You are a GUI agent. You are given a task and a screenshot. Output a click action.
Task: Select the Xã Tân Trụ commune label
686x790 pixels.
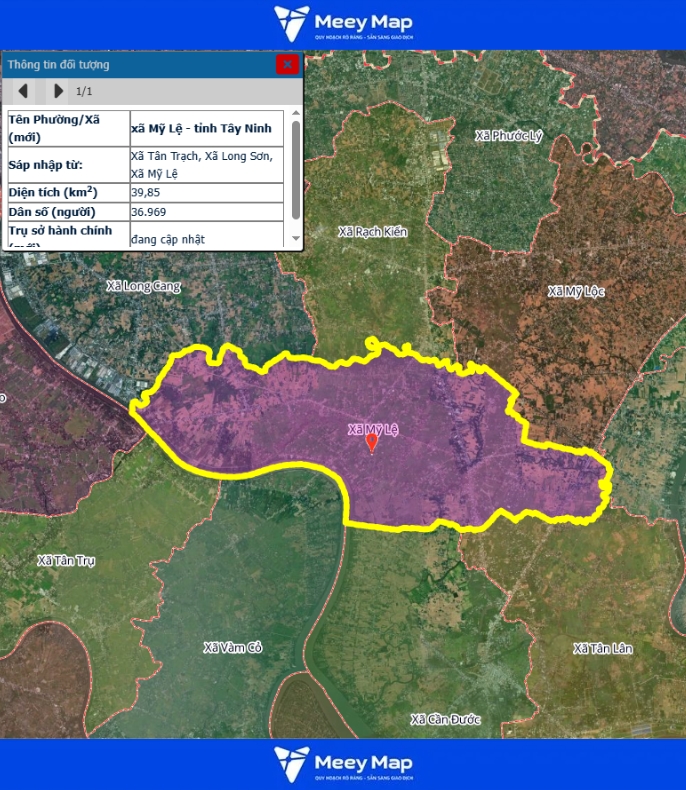click(x=66, y=561)
